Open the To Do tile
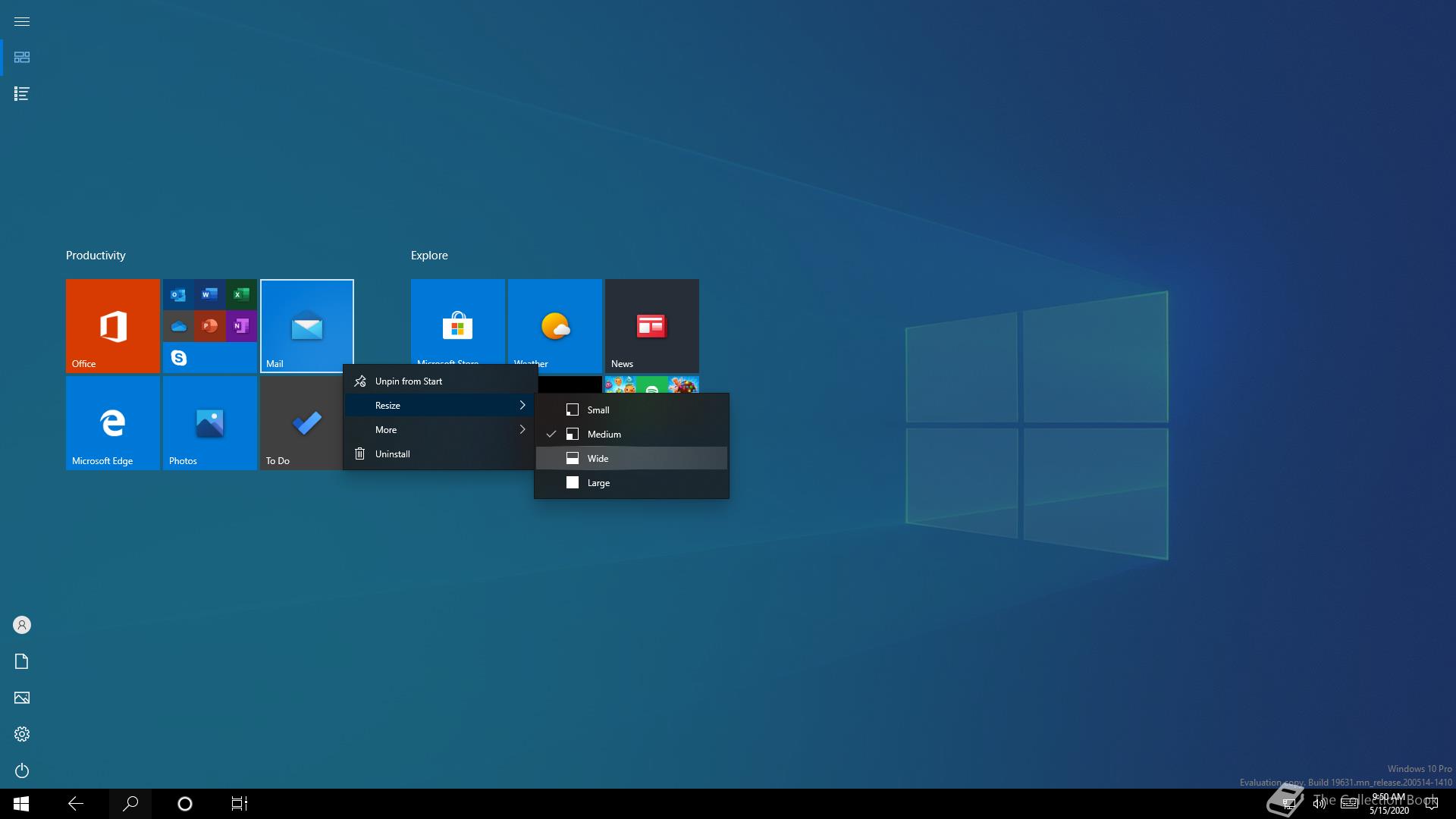The image size is (1456, 819). point(301,423)
